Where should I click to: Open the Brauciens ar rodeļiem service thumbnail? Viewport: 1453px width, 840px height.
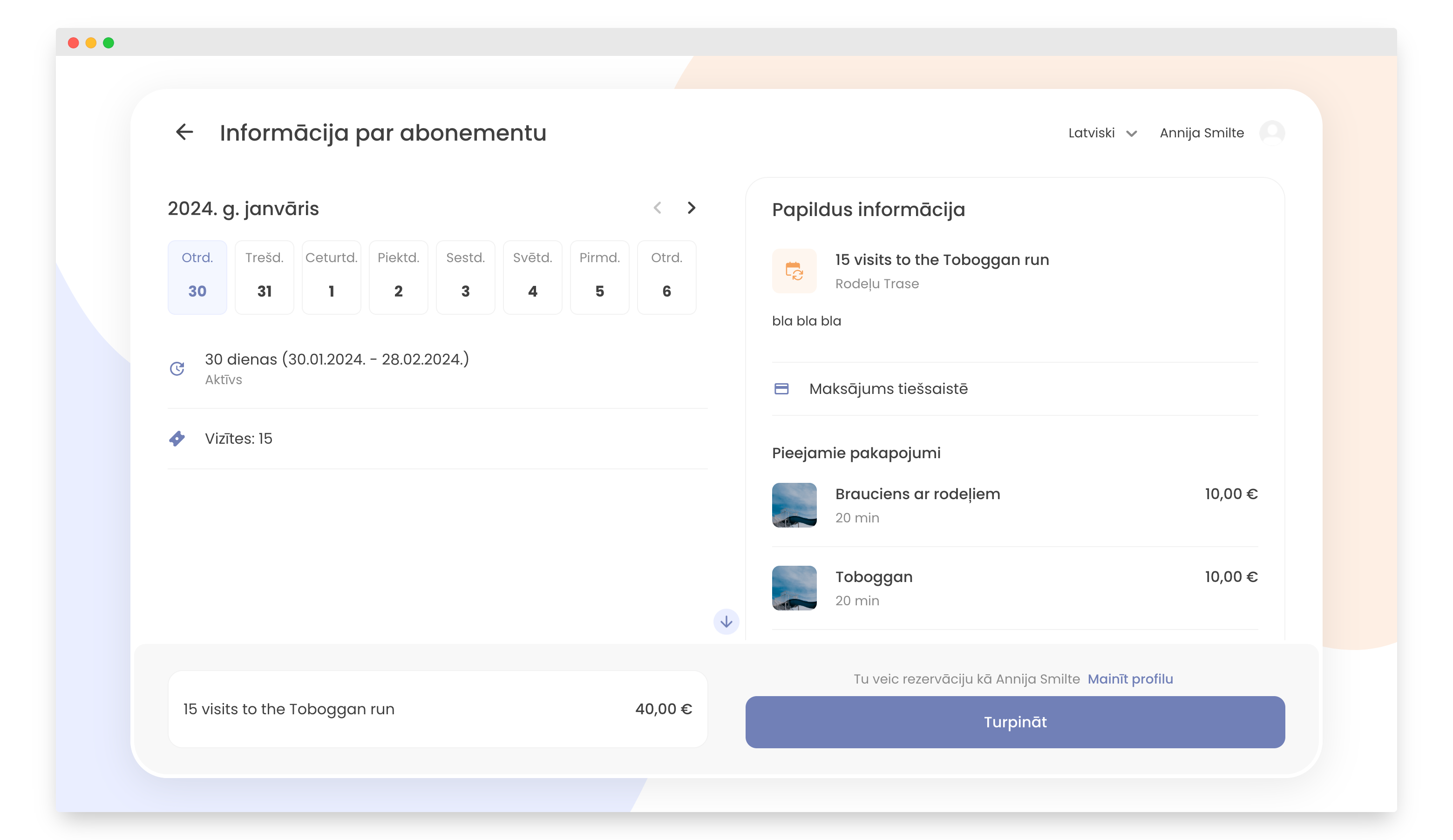tap(794, 505)
